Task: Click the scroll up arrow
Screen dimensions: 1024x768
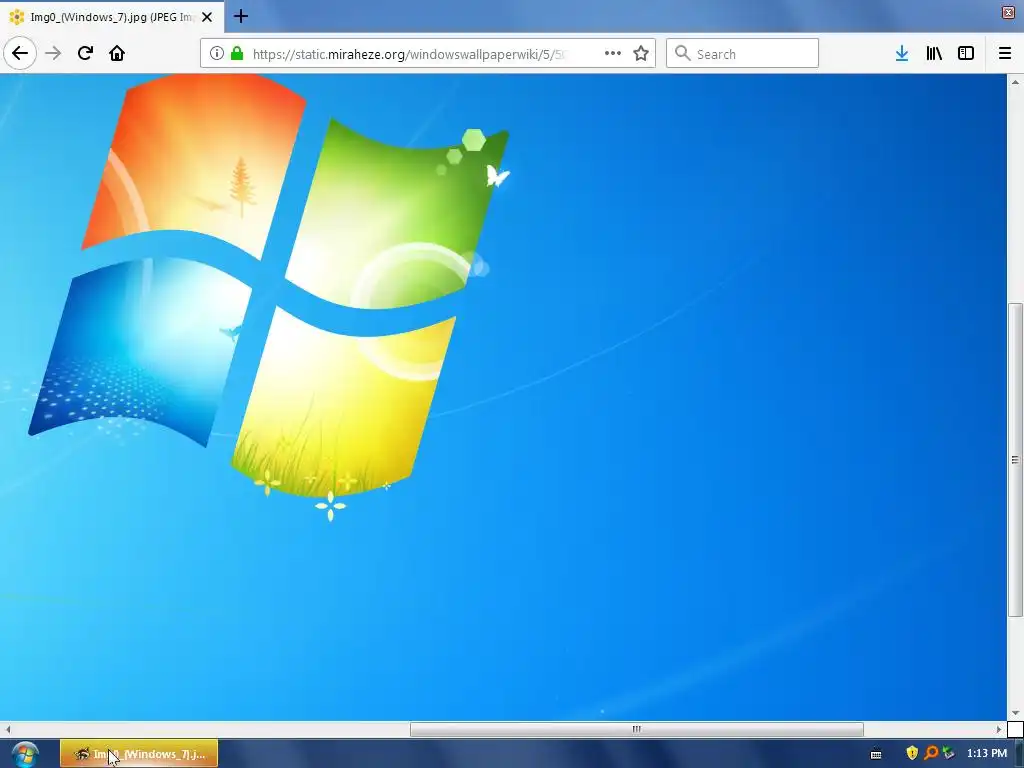Action: pos(1015,82)
